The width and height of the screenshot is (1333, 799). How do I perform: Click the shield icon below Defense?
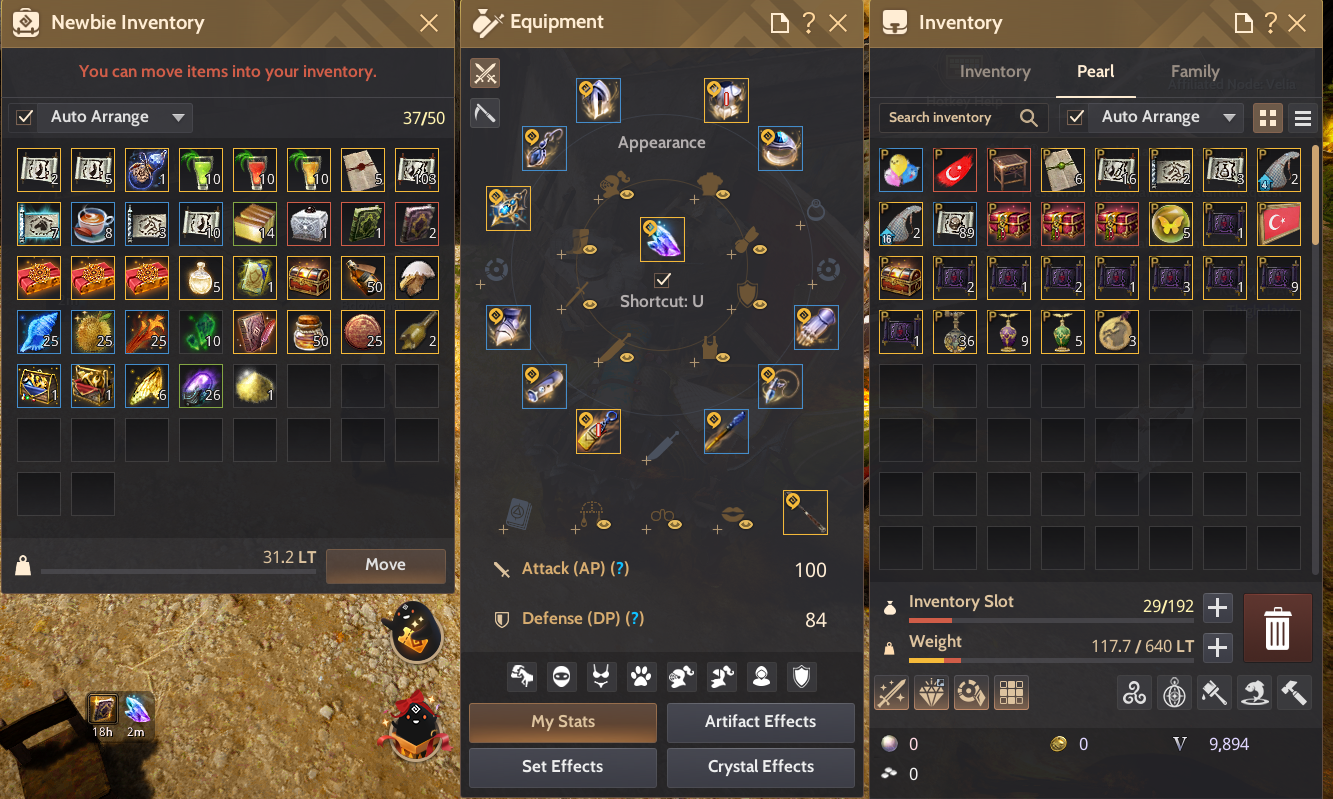point(801,677)
